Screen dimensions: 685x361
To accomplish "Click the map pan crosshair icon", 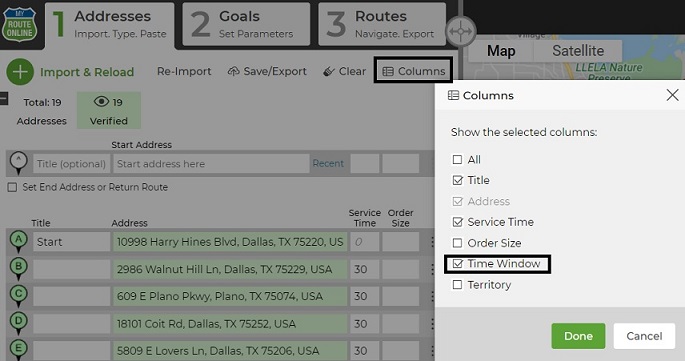I will tap(460, 31).
